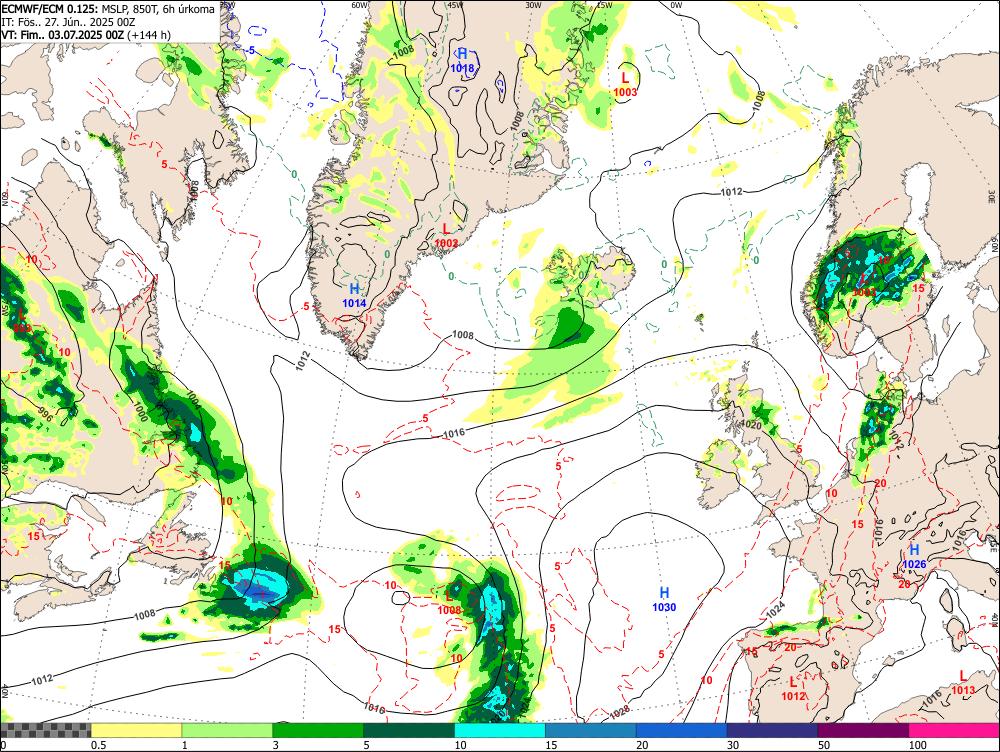The width and height of the screenshot is (1000, 752).
Task: Click the '1020' isobar label over Britain
Action: (x=751, y=425)
